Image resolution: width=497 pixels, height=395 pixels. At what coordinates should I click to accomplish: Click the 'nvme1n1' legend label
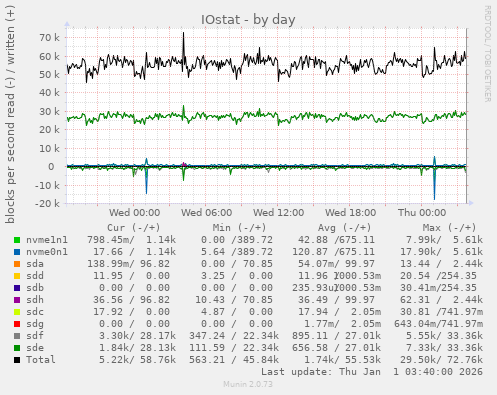(x=47, y=240)
